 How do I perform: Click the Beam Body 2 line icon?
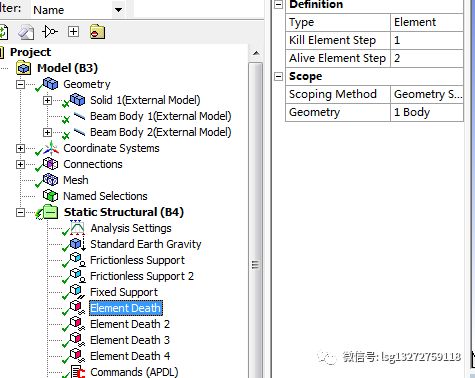pos(79,132)
